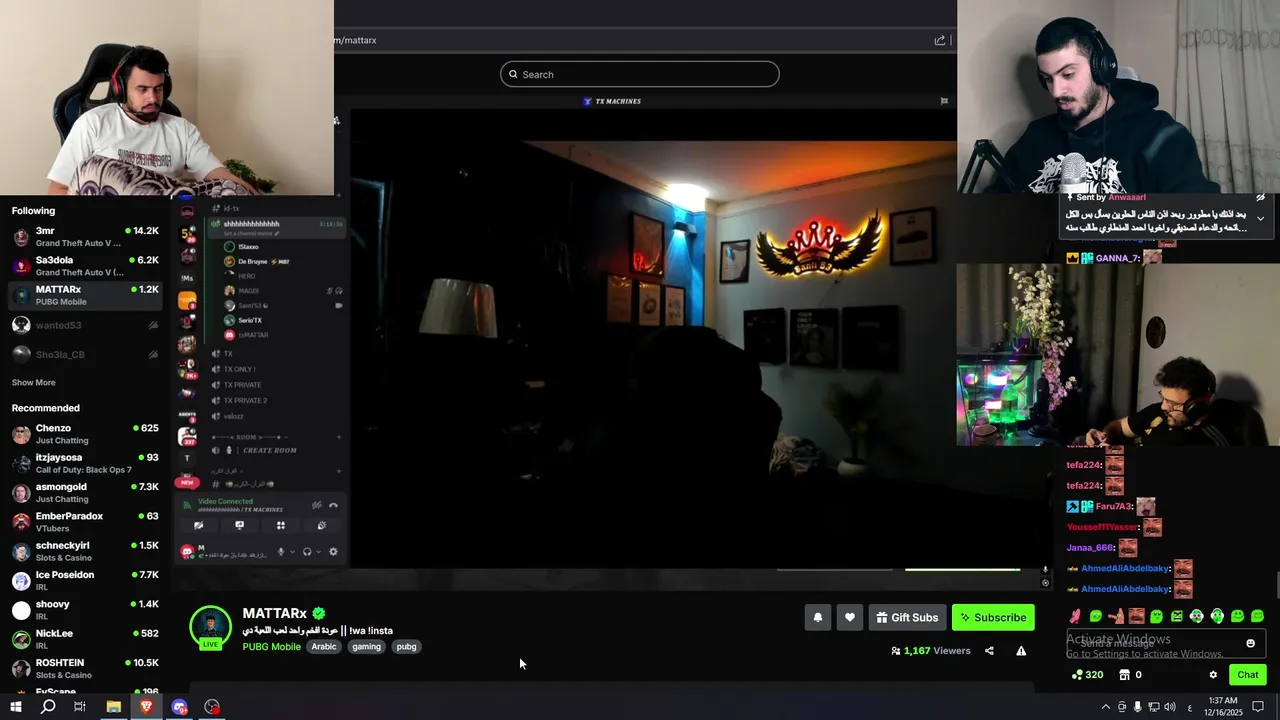Click the MATTARx channel name

coord(274,613)
